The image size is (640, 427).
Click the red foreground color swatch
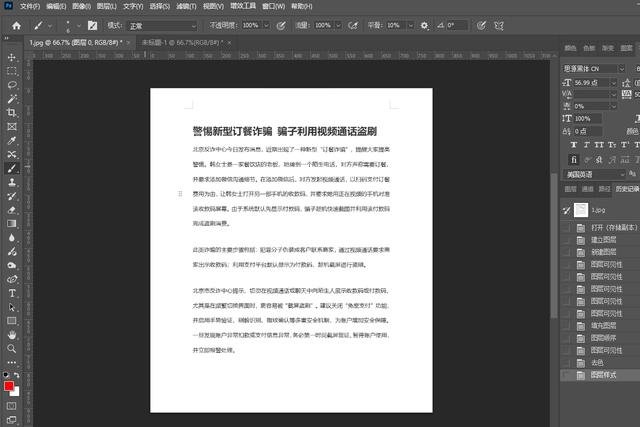[x=9, y=386]
